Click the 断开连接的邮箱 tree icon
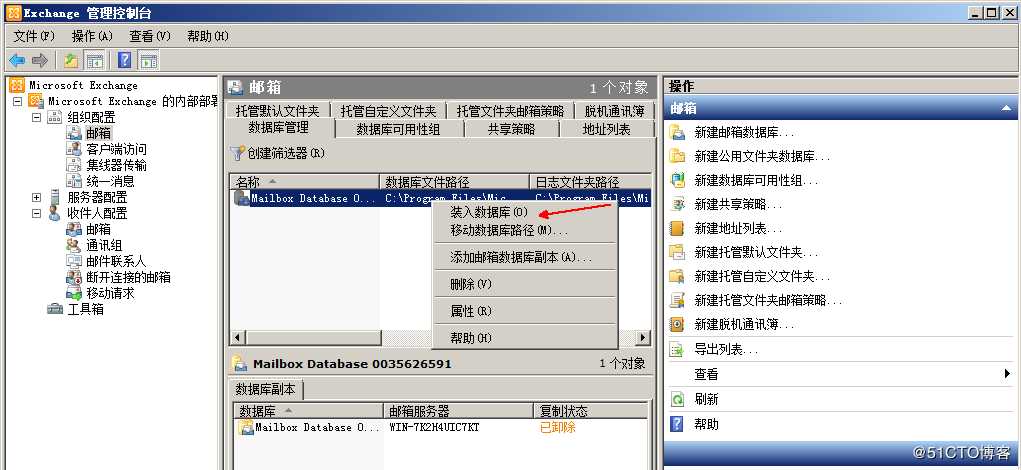Image resolution: width=1021 pixels, height=470 pixels. click(74, 277)
